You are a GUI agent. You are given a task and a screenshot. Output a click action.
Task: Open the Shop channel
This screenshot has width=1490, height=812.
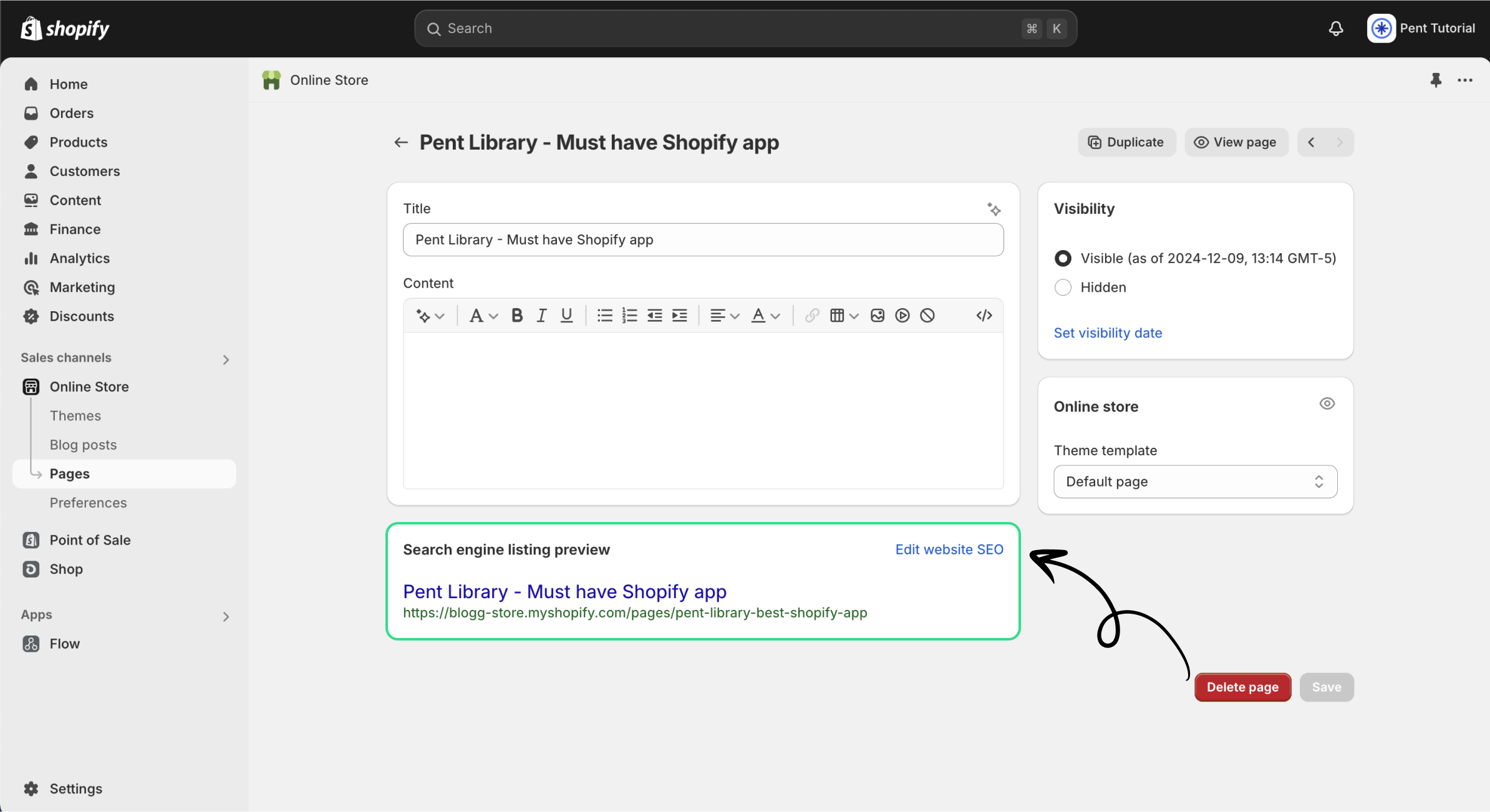pos(125,569)
